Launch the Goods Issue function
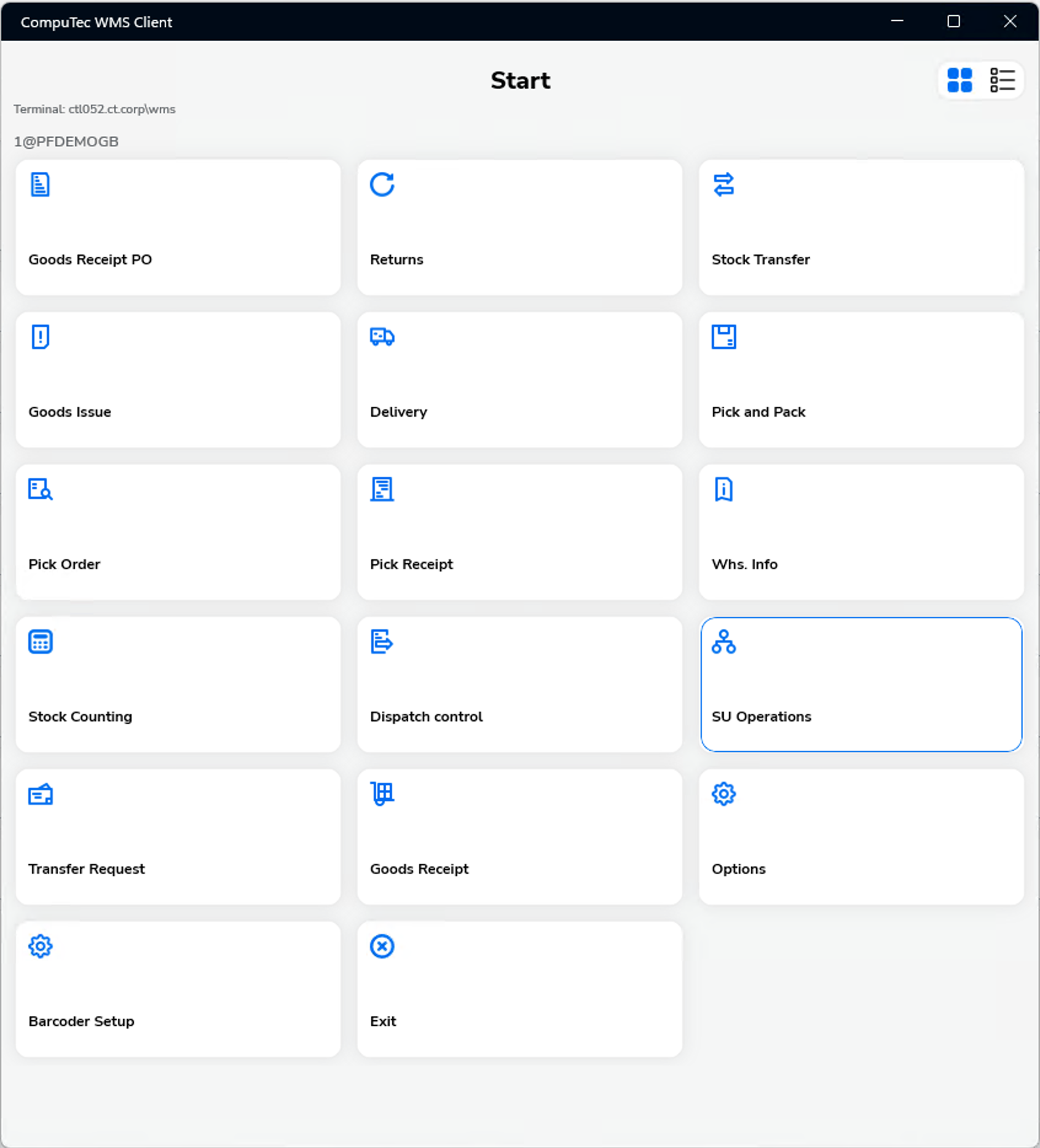Image resolution: width=1040 pixels, height=1148 pixels. coord(178,380)
